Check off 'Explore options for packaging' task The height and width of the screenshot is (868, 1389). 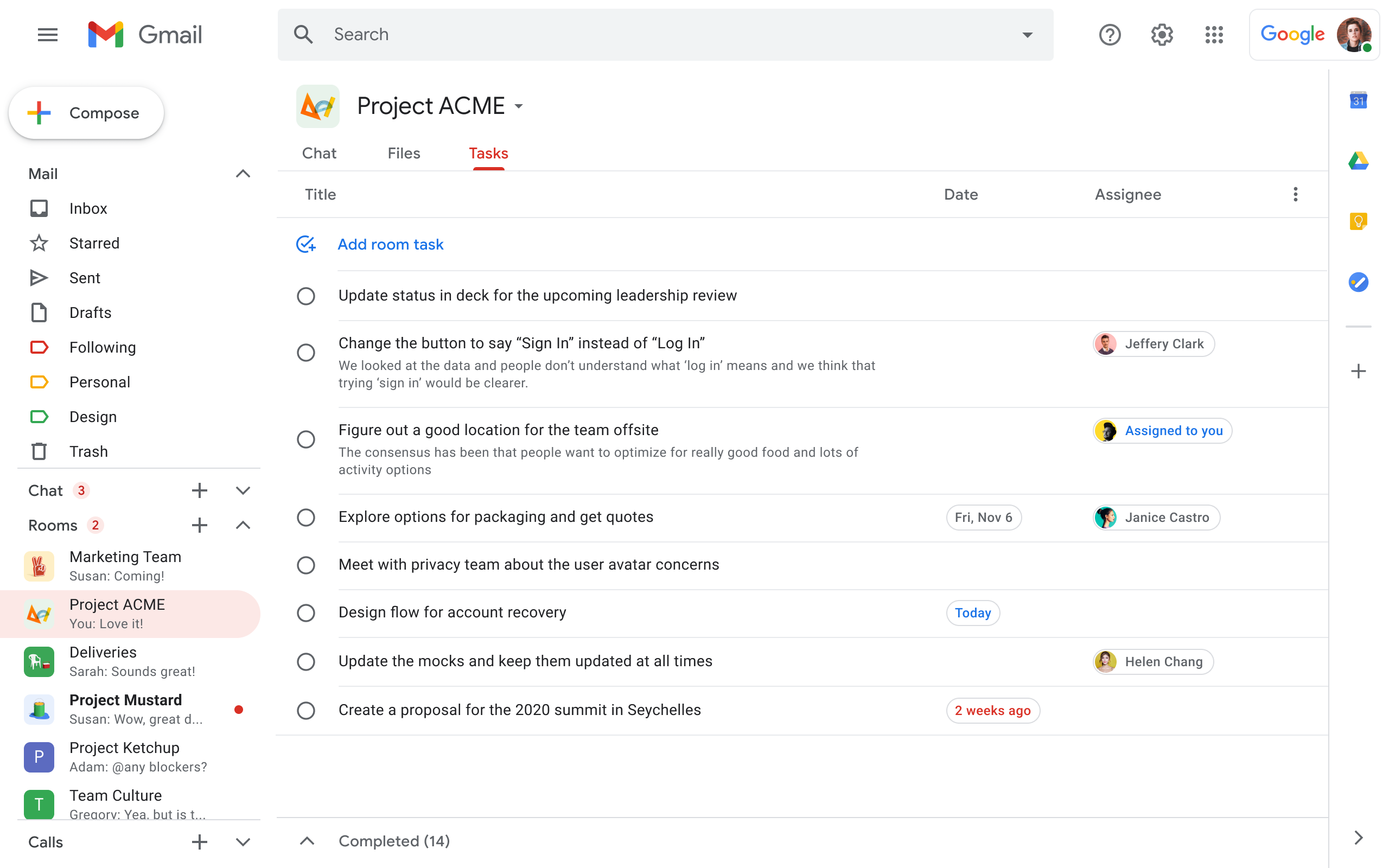[306, 518]
